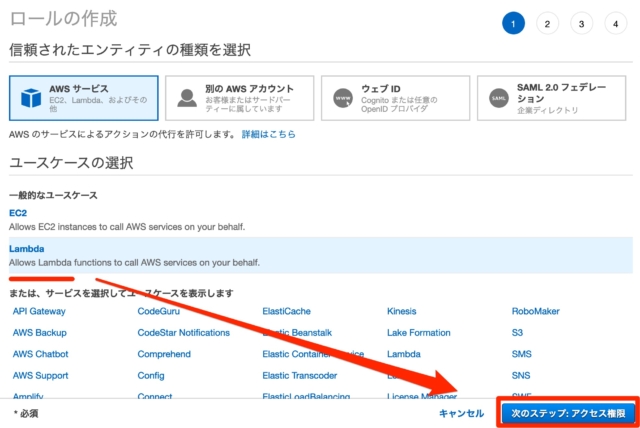Go to step 4 in wizard
Image resolution: width=640 pixels, height=428 pixels.
(616, 24)
